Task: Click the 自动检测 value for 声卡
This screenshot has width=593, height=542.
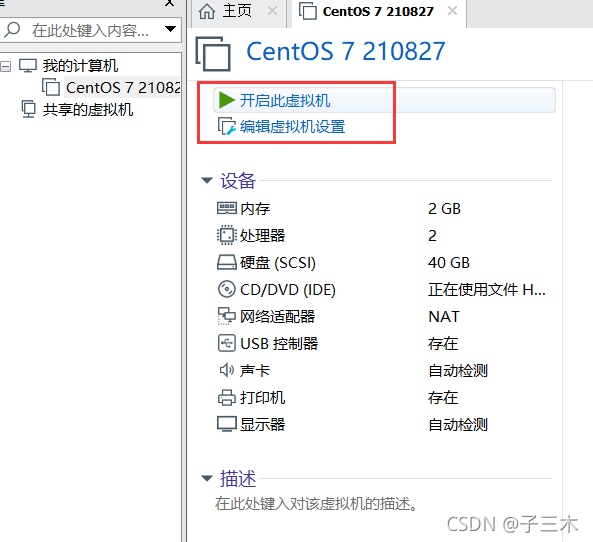Action: (458, 371)
